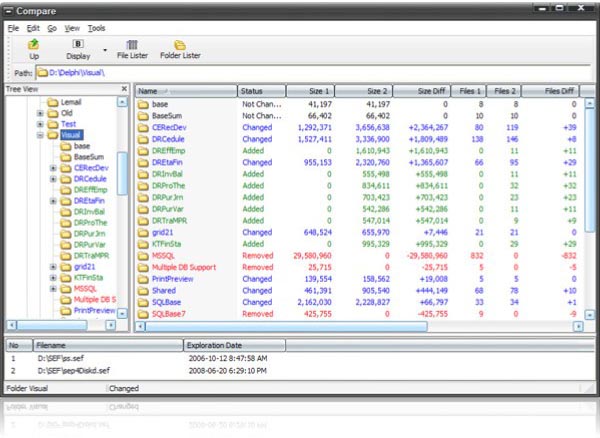
Task: Click the Display toolbar icon
Action: (78, 46)
